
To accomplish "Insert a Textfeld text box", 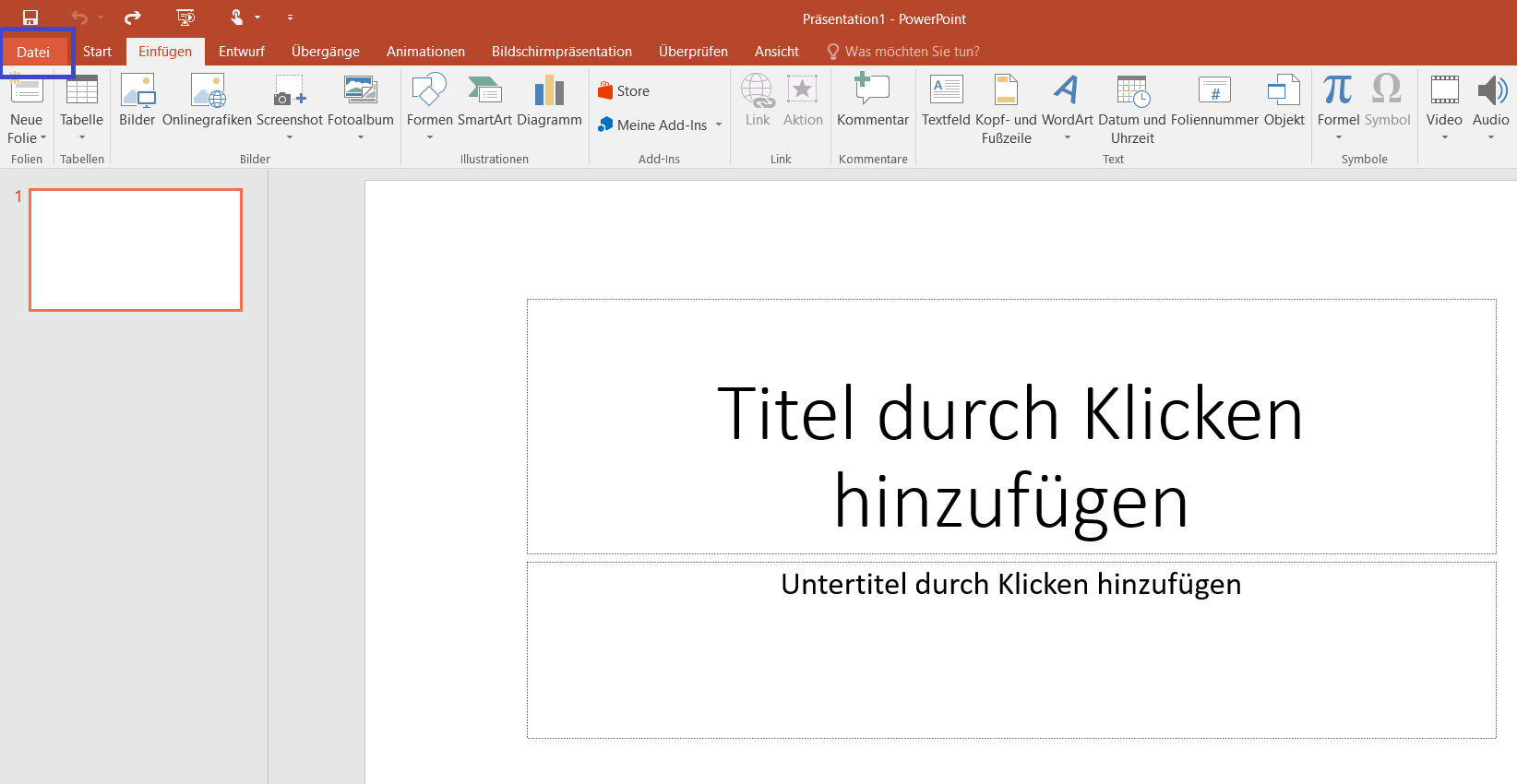I will pyautogui.click(x=946, y=92).
